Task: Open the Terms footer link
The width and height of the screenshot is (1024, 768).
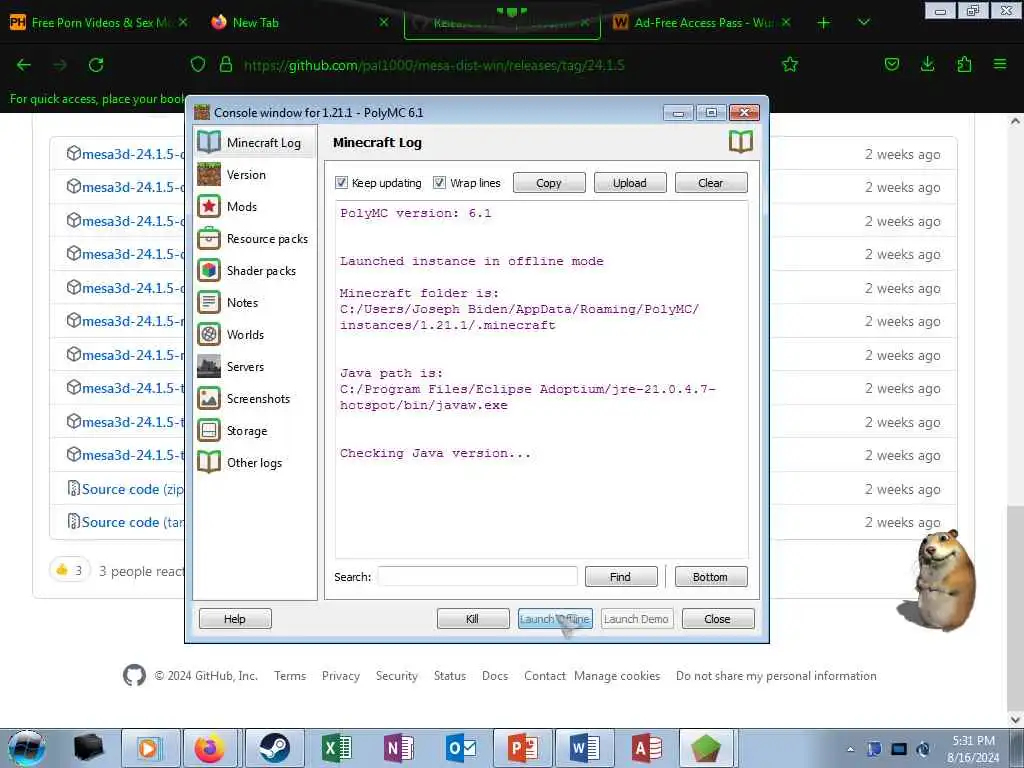Action: click(x=290, y=676)
